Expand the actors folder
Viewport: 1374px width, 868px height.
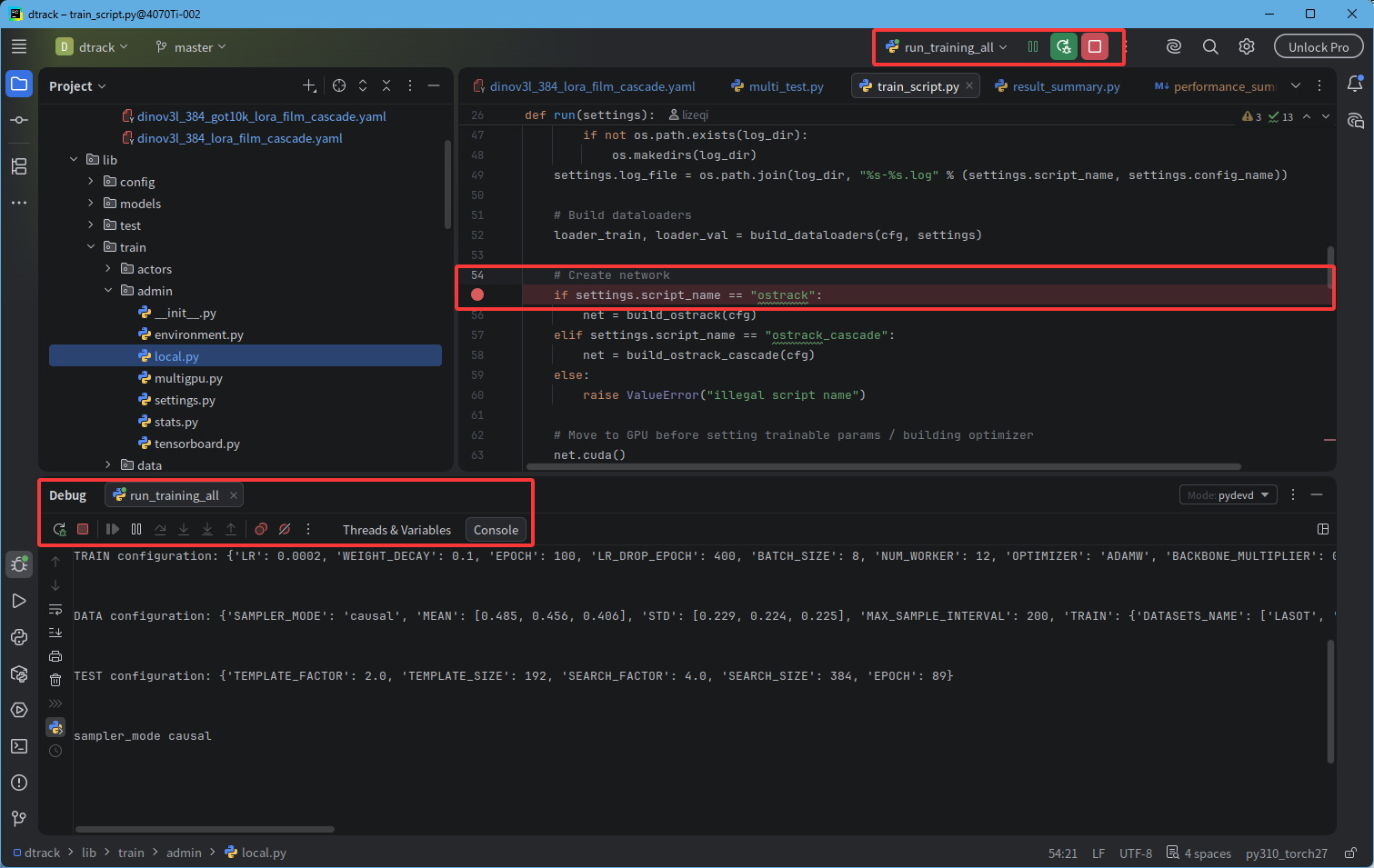click(108, 269)
